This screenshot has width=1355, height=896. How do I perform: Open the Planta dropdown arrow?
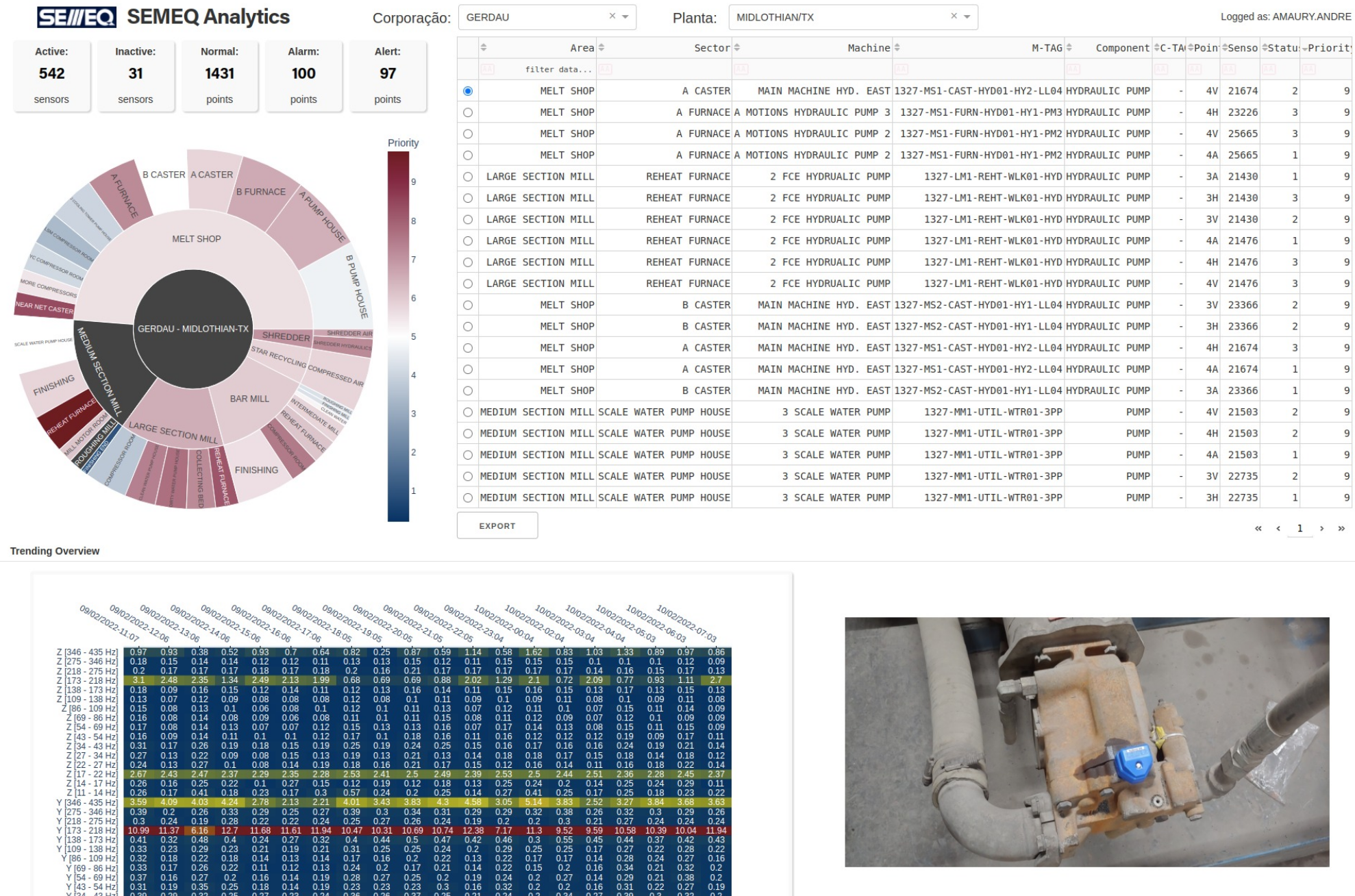tap(967, 17)
